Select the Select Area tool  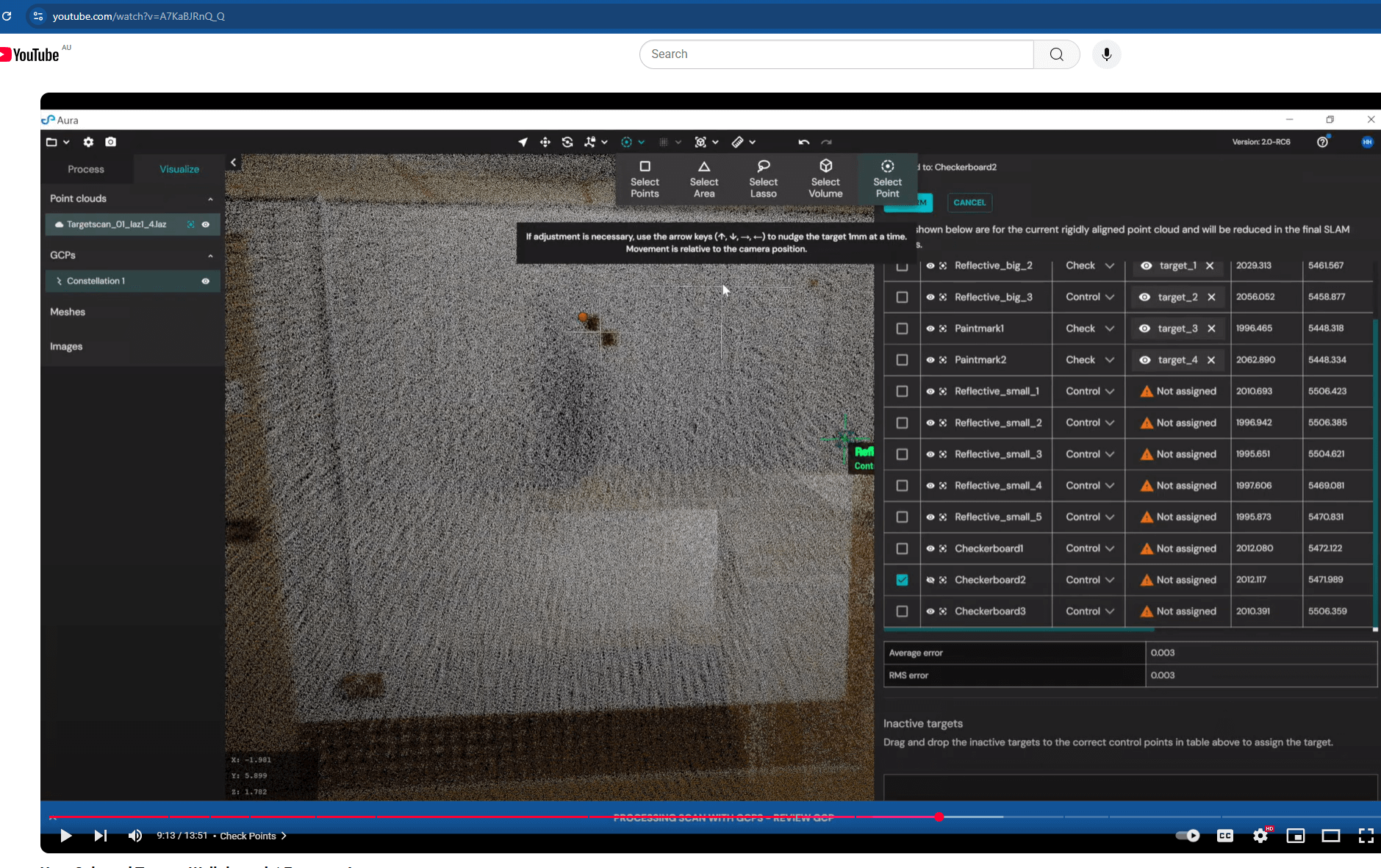703,179
